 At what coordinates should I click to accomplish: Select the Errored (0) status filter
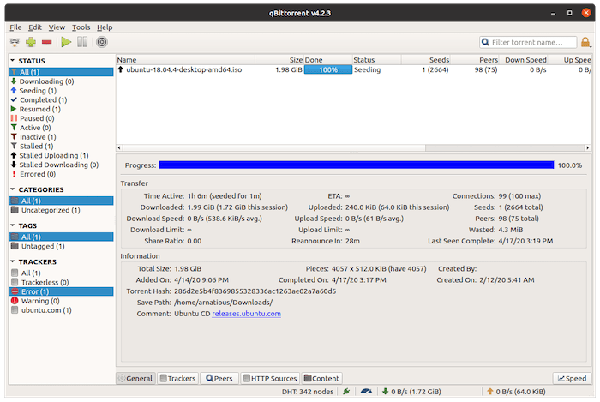click(61, 174)
